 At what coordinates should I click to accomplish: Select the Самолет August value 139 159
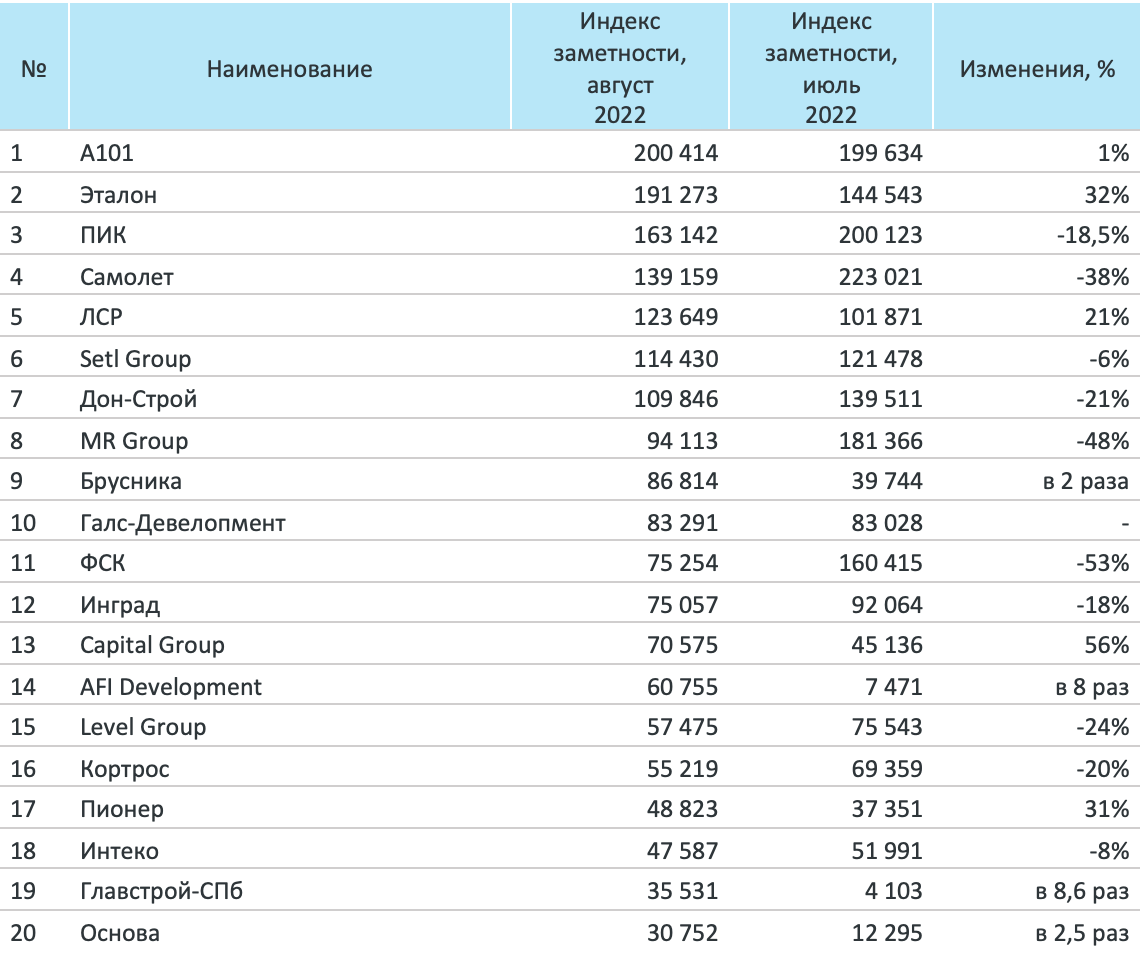pos(676,277)
